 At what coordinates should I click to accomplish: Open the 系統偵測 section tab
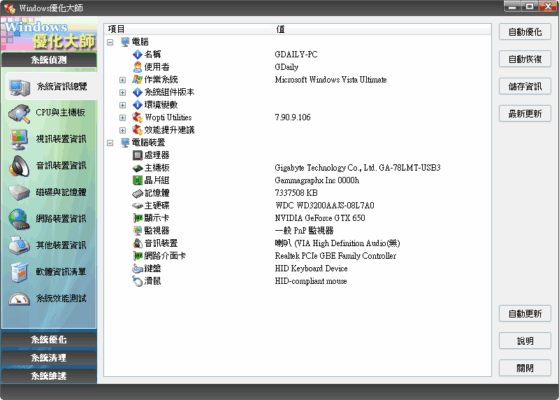(49, 60)
